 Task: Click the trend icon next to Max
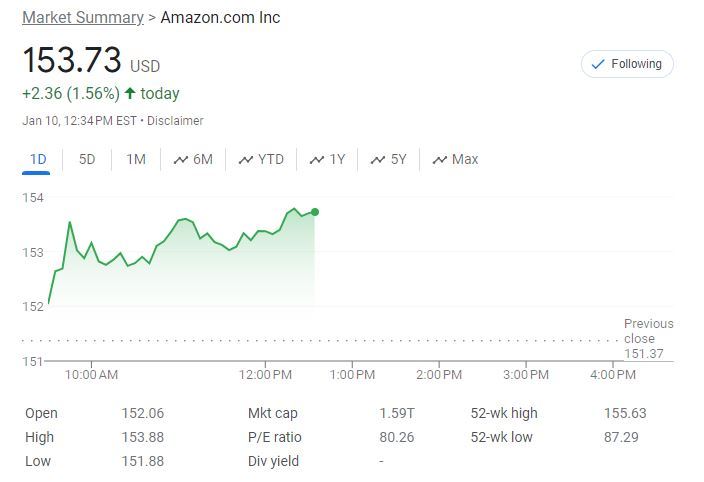tap(439, 159)
